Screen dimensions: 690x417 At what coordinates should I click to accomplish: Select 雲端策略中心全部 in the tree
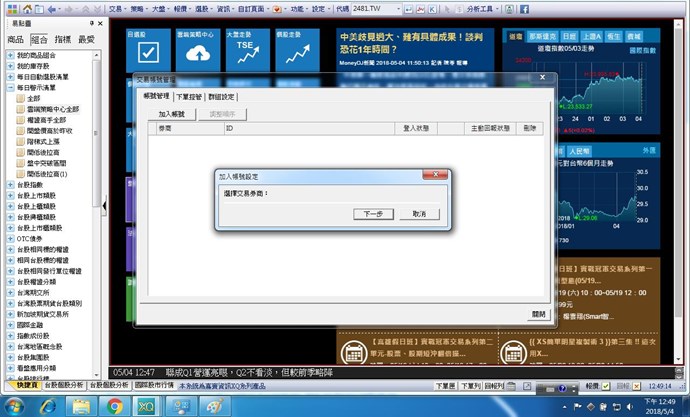coord(53,109)
